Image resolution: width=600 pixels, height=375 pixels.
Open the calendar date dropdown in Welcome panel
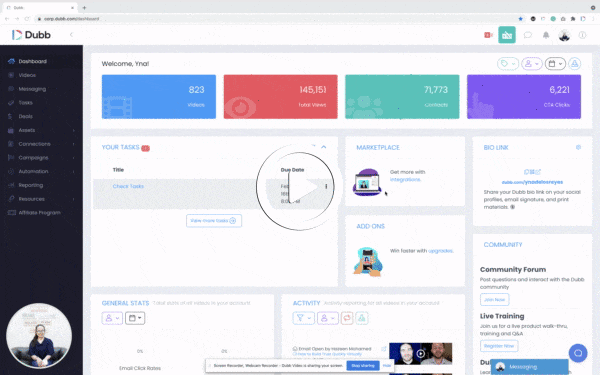(555, 64)
